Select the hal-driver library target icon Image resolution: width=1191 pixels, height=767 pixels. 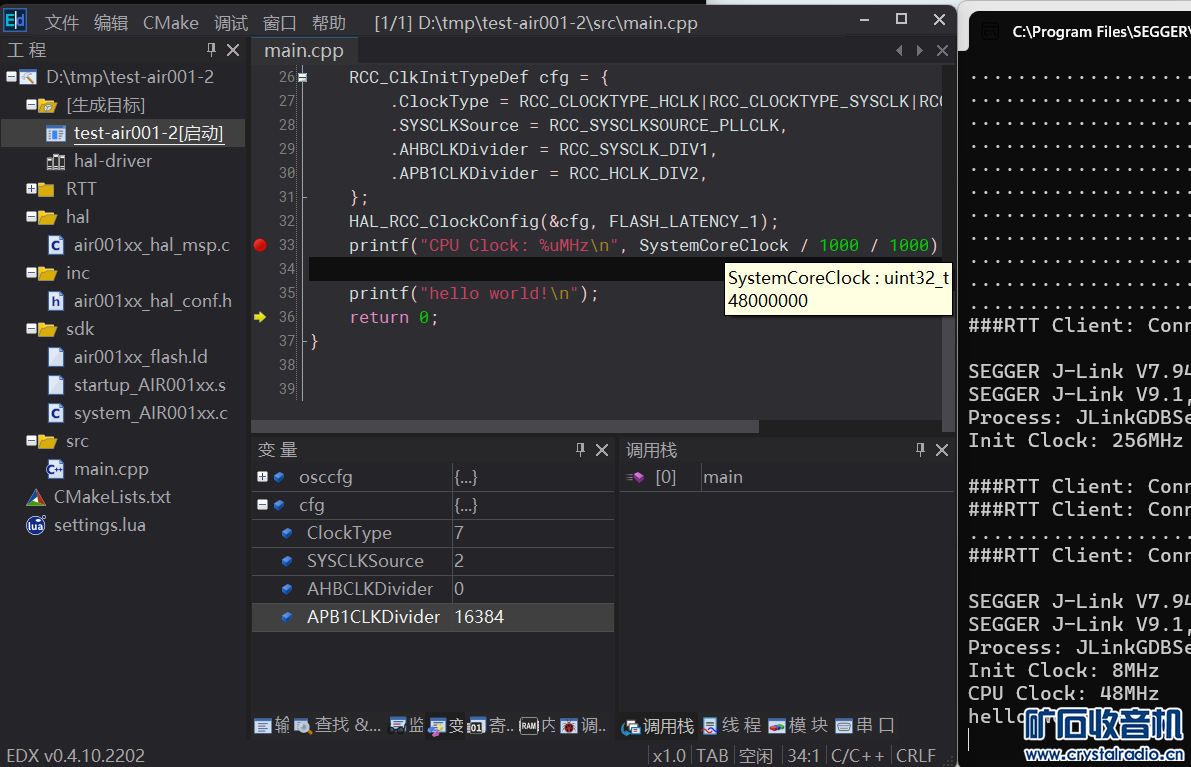[56, 161]
